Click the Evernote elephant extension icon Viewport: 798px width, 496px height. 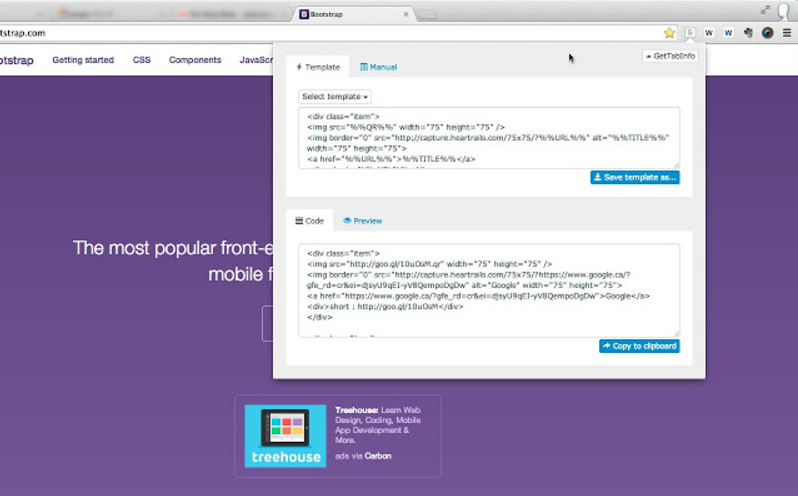[x=748, y=33]
